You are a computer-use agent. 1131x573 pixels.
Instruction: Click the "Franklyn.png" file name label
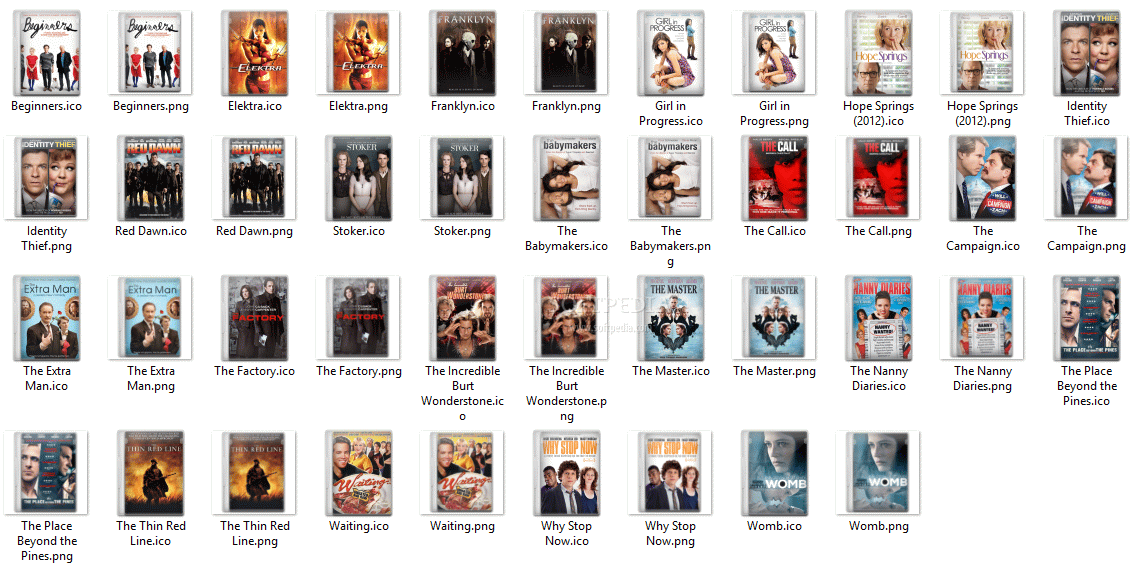[x=566, y=106]
